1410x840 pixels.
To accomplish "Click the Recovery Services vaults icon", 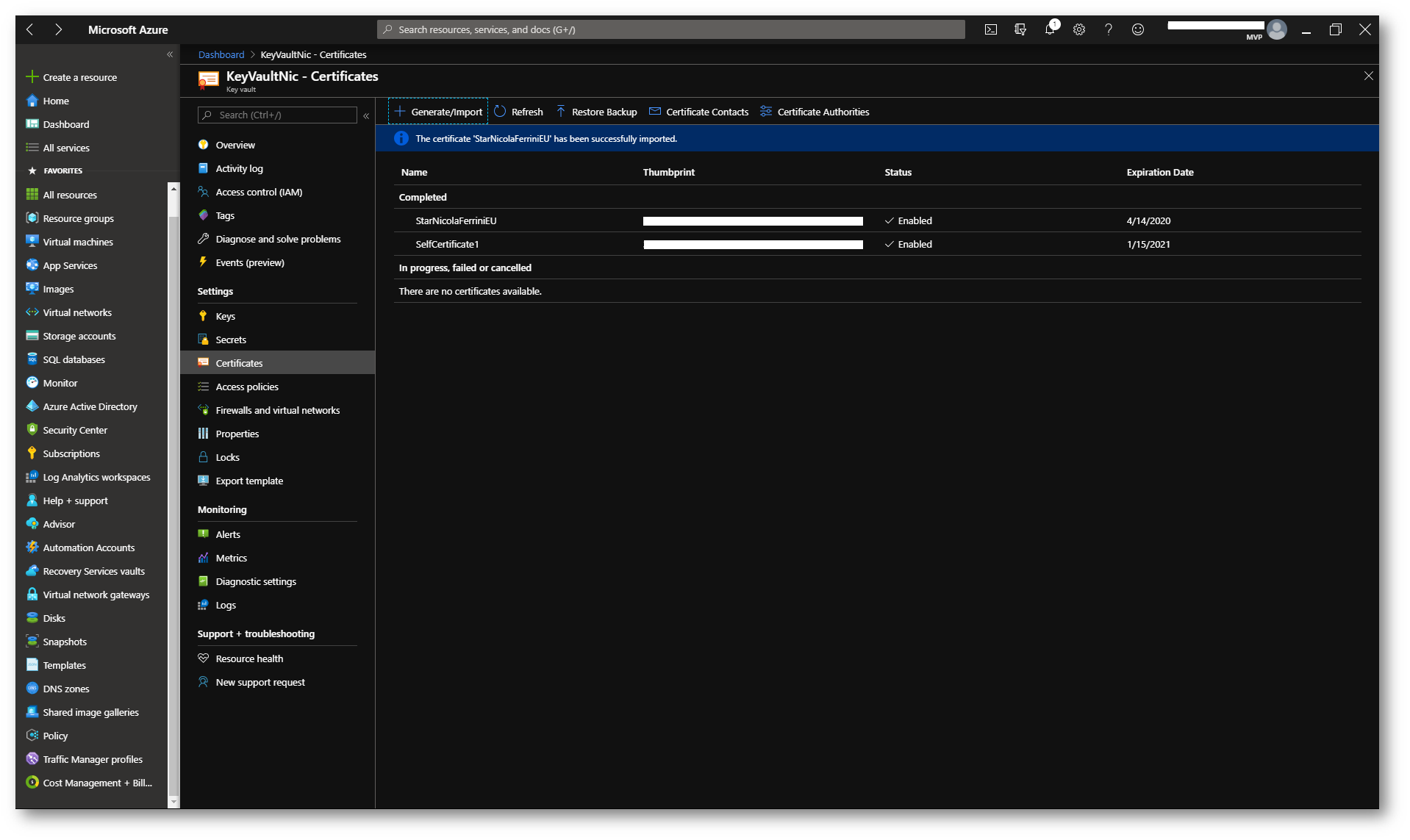I will (x=32, y=570).
